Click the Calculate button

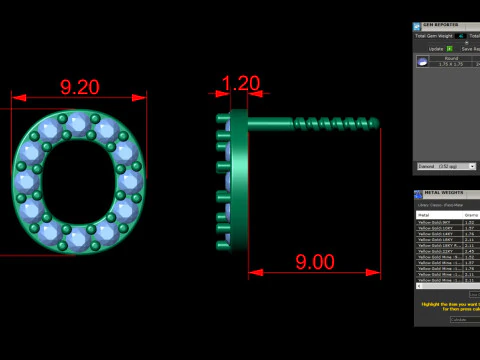(465, 319)
